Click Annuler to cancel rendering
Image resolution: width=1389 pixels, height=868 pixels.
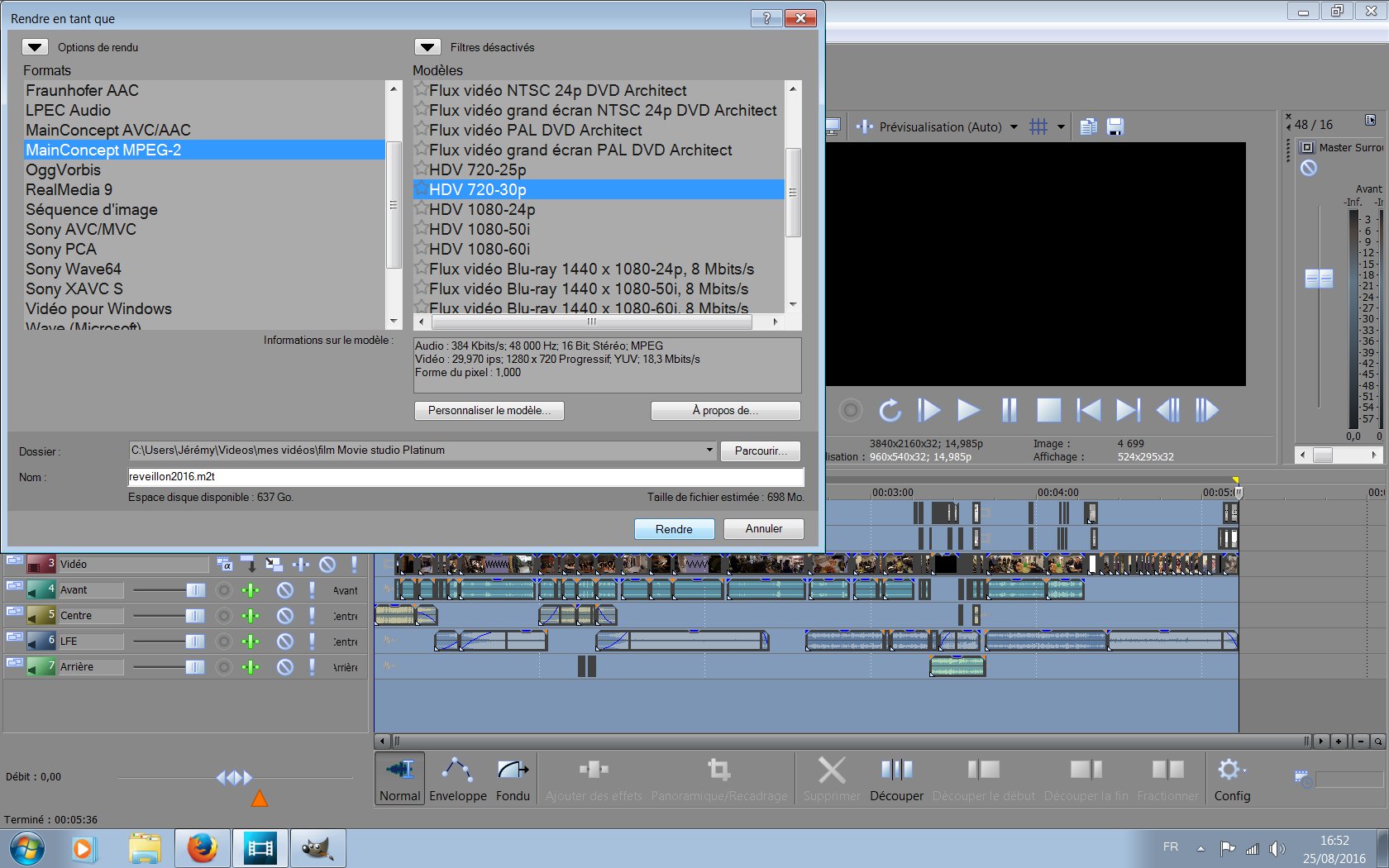(x=764, y=529)
